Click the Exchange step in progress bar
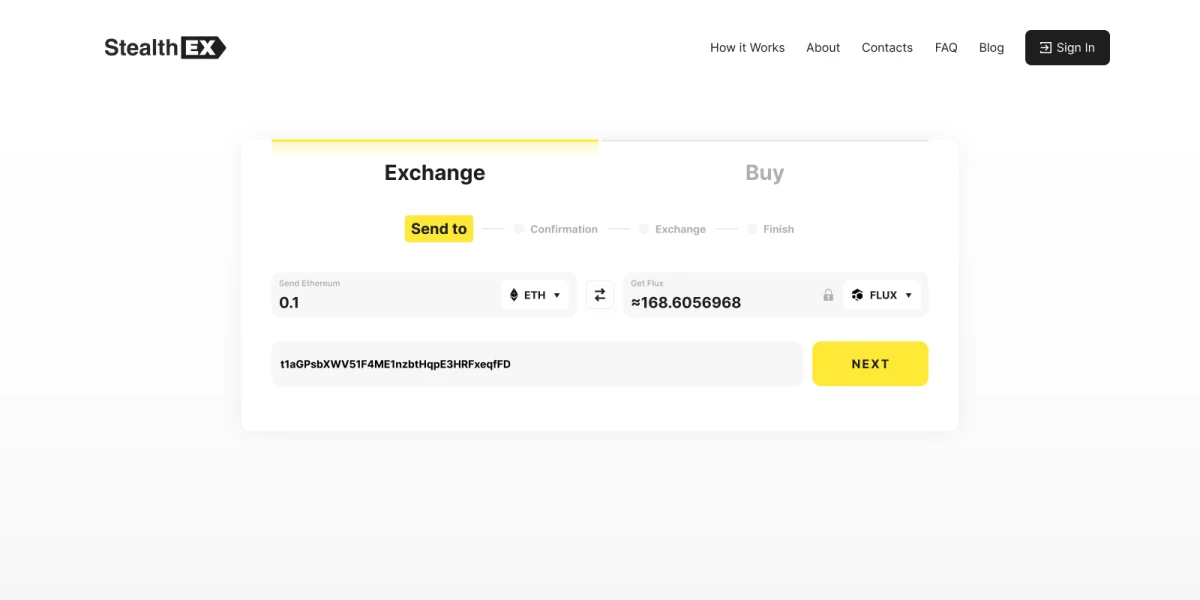The height and width of the screenshot is (600, 1200). pos(680,229)
